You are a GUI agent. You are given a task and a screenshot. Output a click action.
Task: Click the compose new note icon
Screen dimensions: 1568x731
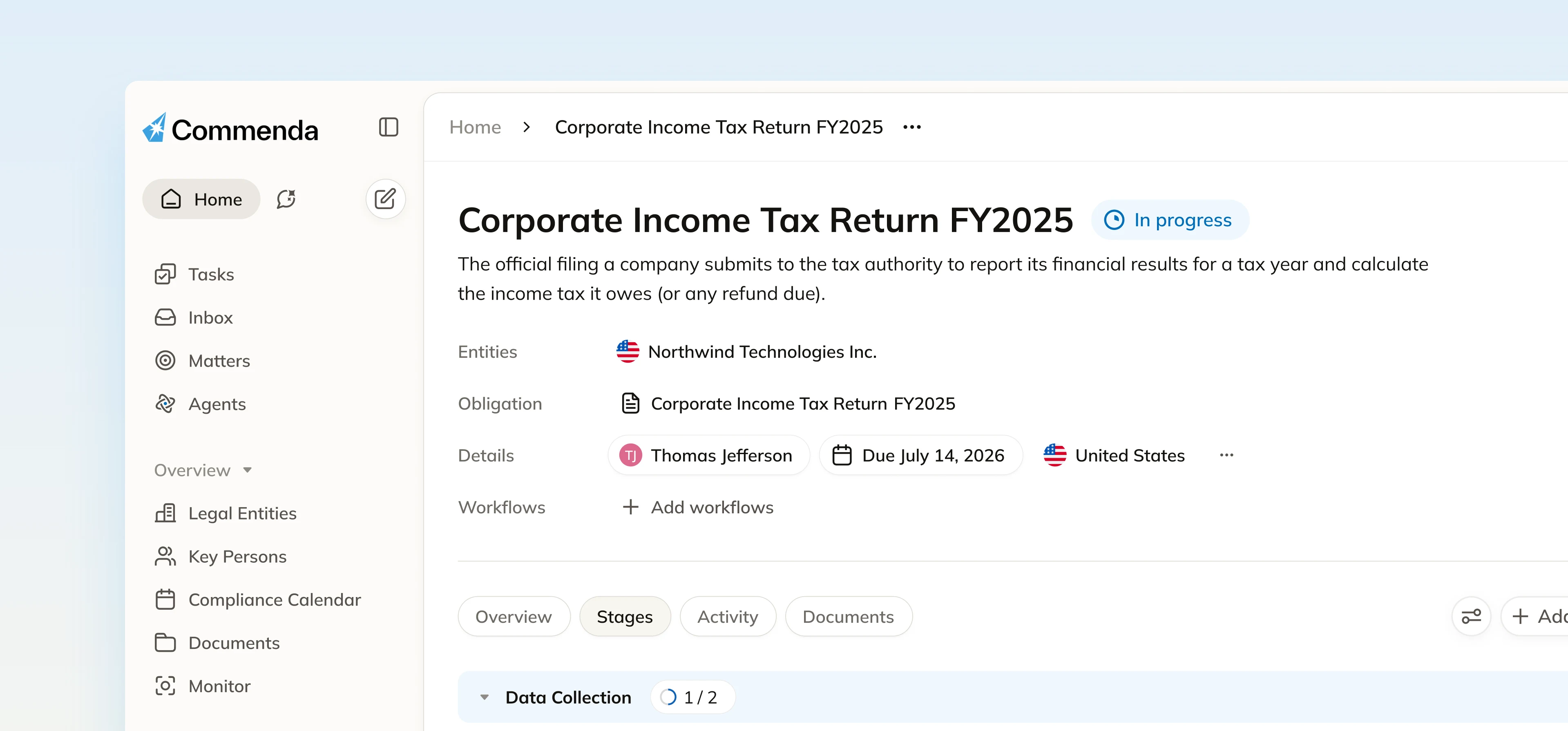click(385, 199)
